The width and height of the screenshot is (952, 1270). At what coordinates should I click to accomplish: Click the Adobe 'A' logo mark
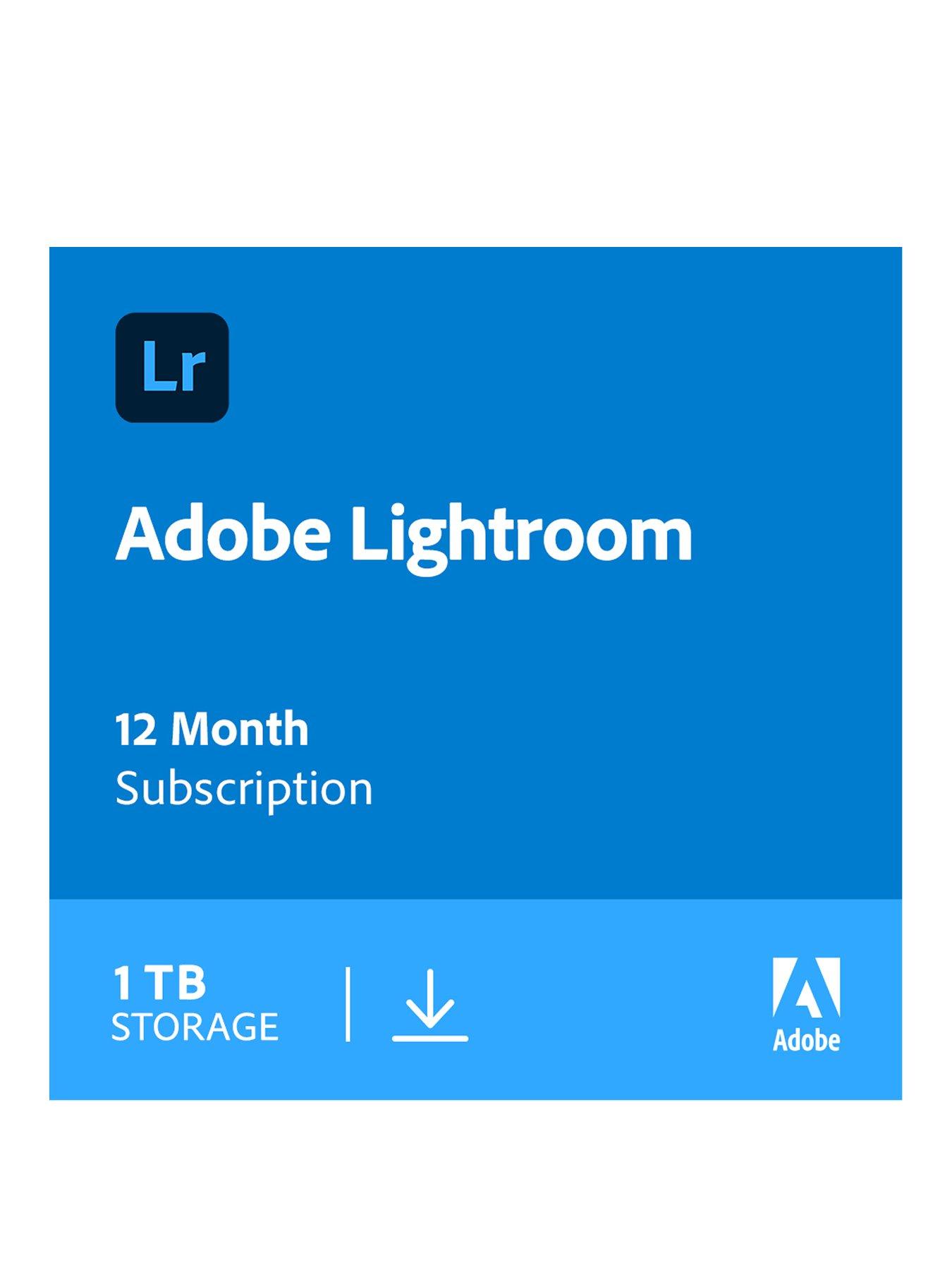[x=806, y=987]
